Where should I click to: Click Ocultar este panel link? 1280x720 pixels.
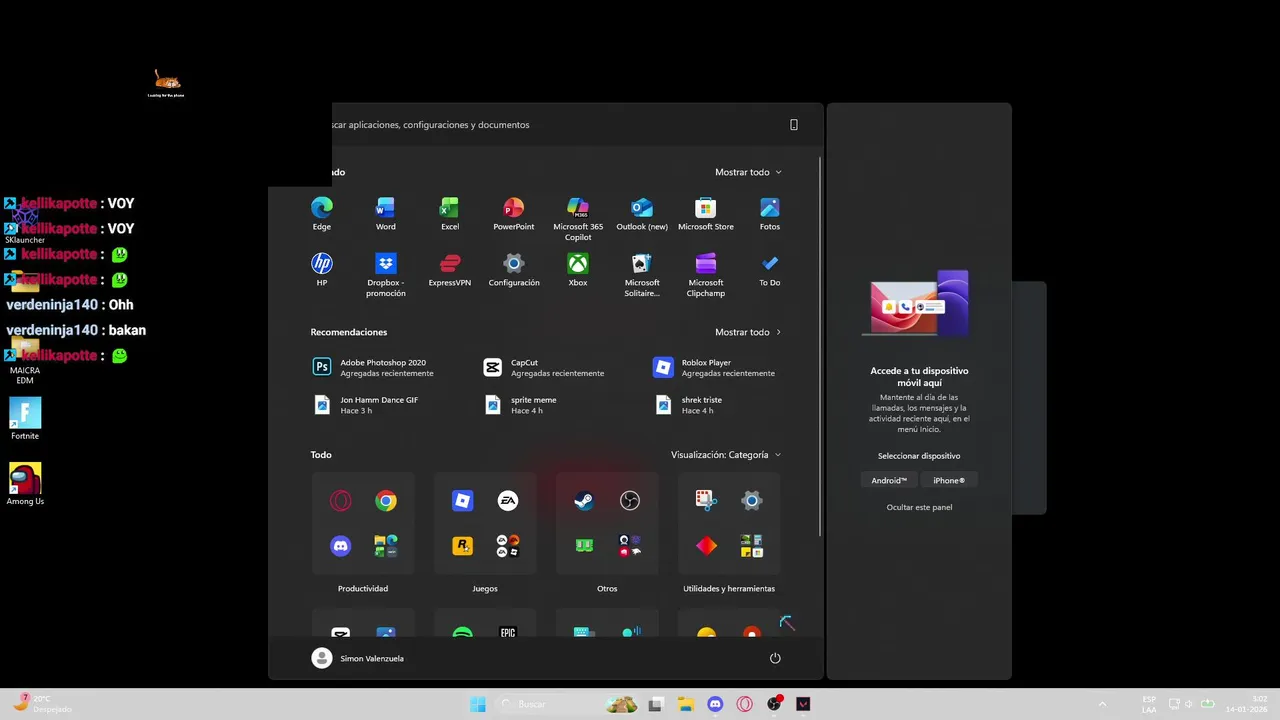pyautogui.click(x=919, y=507)
